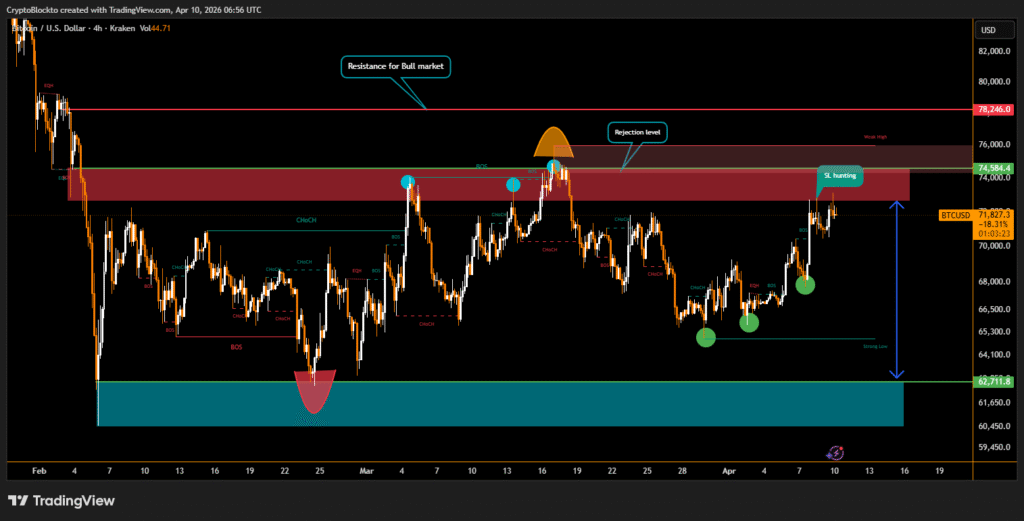Click the TradingView logo
Screen dimensions: 1024x521
pos(60,500)
